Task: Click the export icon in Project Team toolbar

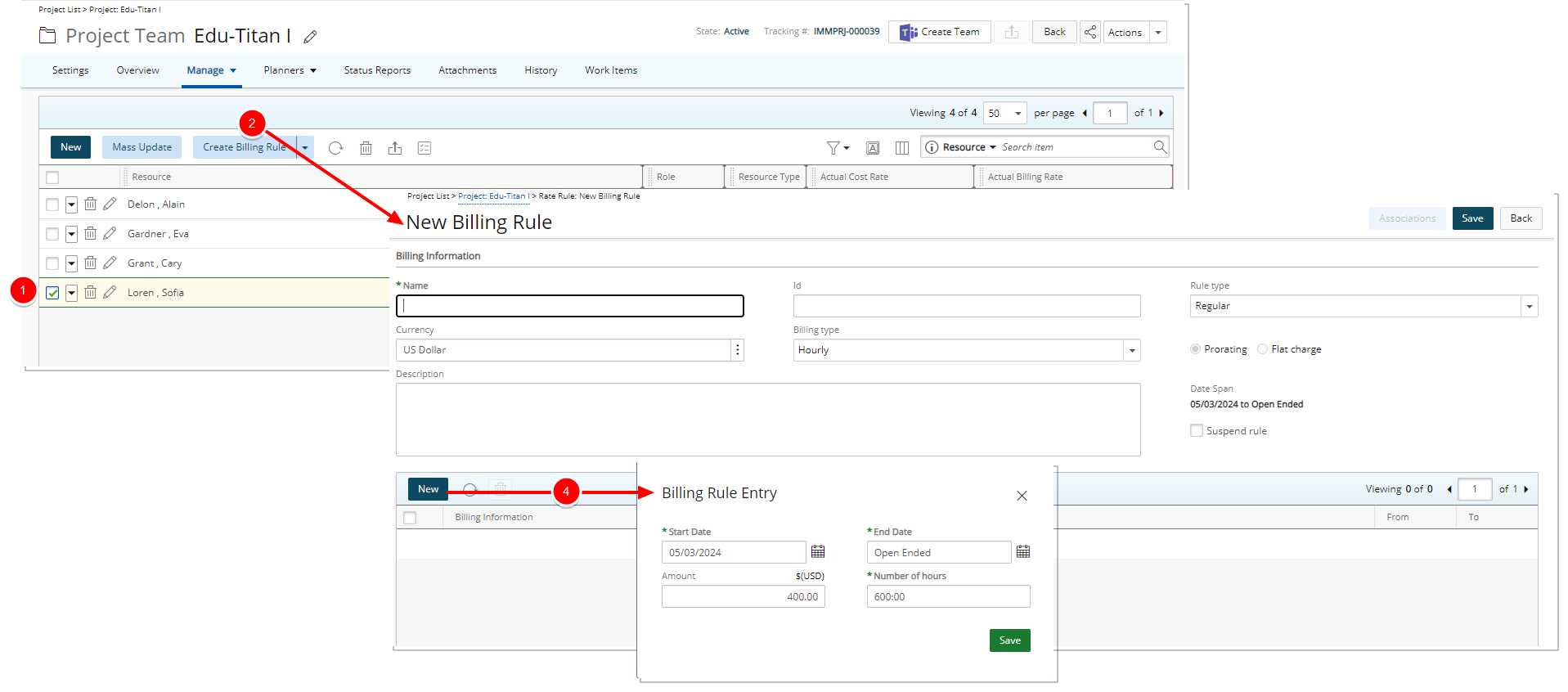Action: pyautogui.click(x=395, y=148)
